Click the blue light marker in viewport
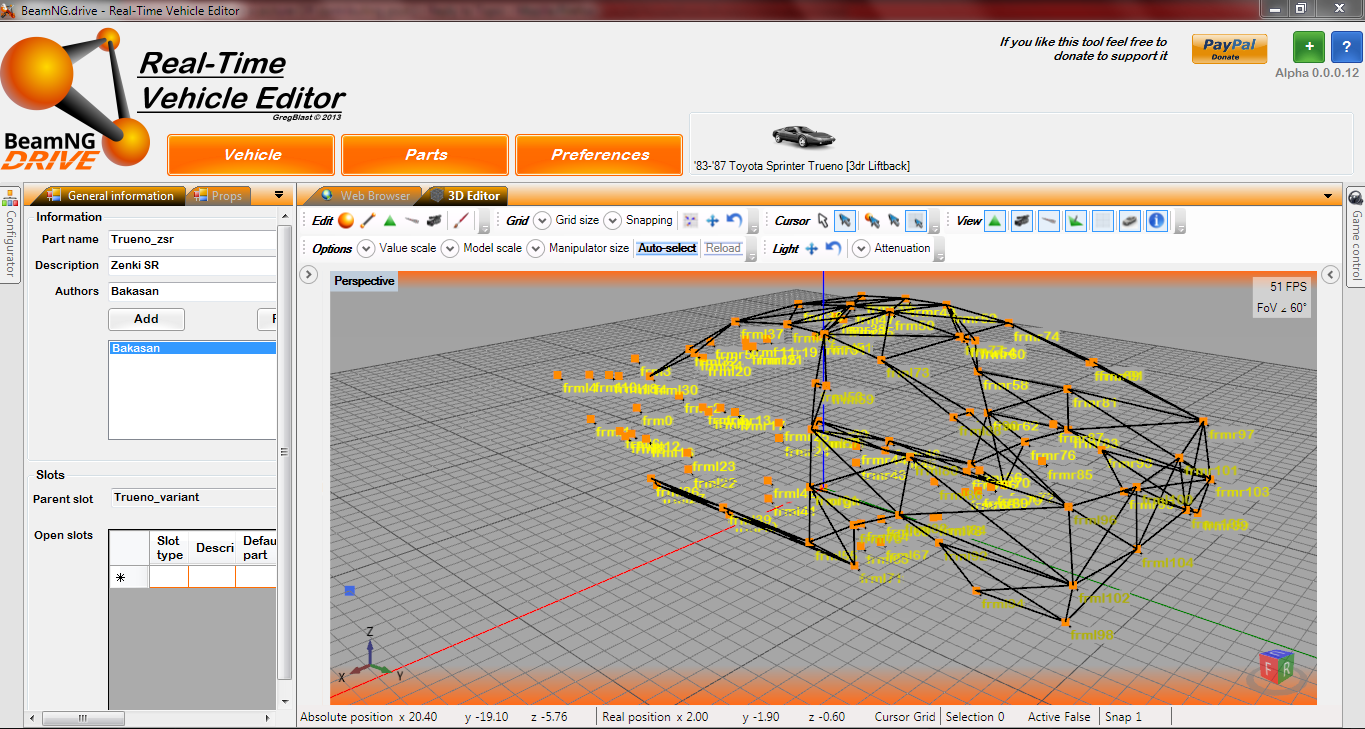The height and width of the screenshot is (729, 1365). click(x=350, y=591)
